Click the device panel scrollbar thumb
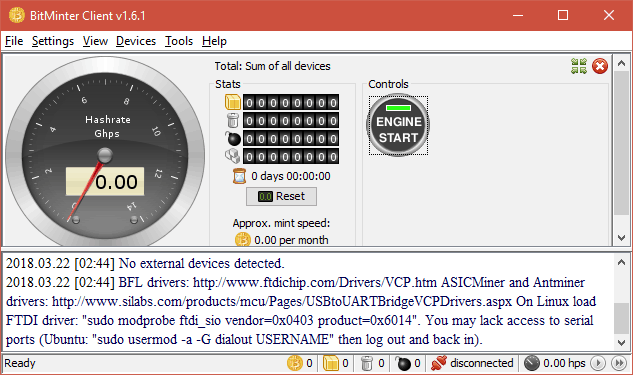633x375 pixels. coord(622,143)
